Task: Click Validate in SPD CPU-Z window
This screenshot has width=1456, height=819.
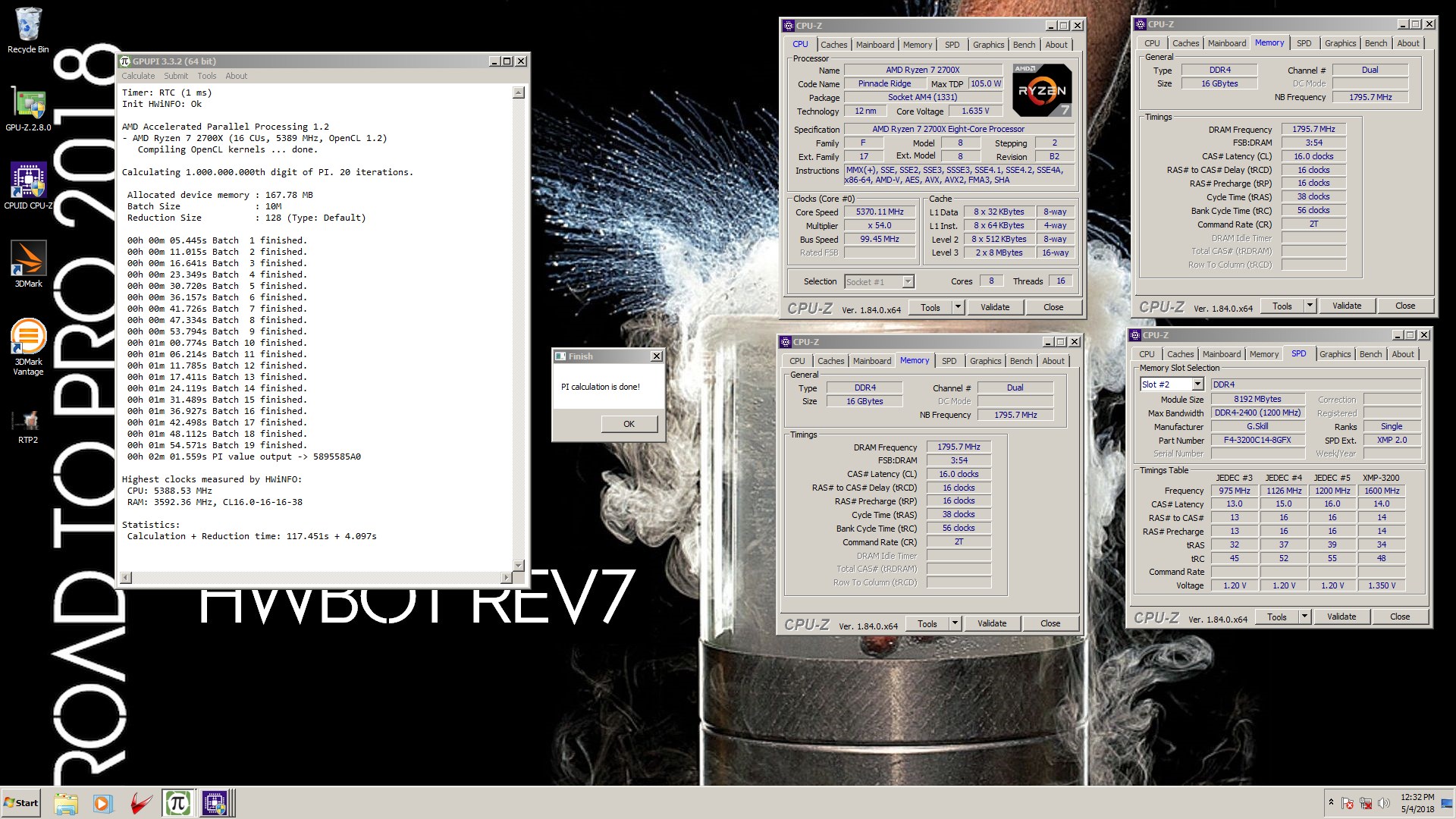Action: 1341,617
